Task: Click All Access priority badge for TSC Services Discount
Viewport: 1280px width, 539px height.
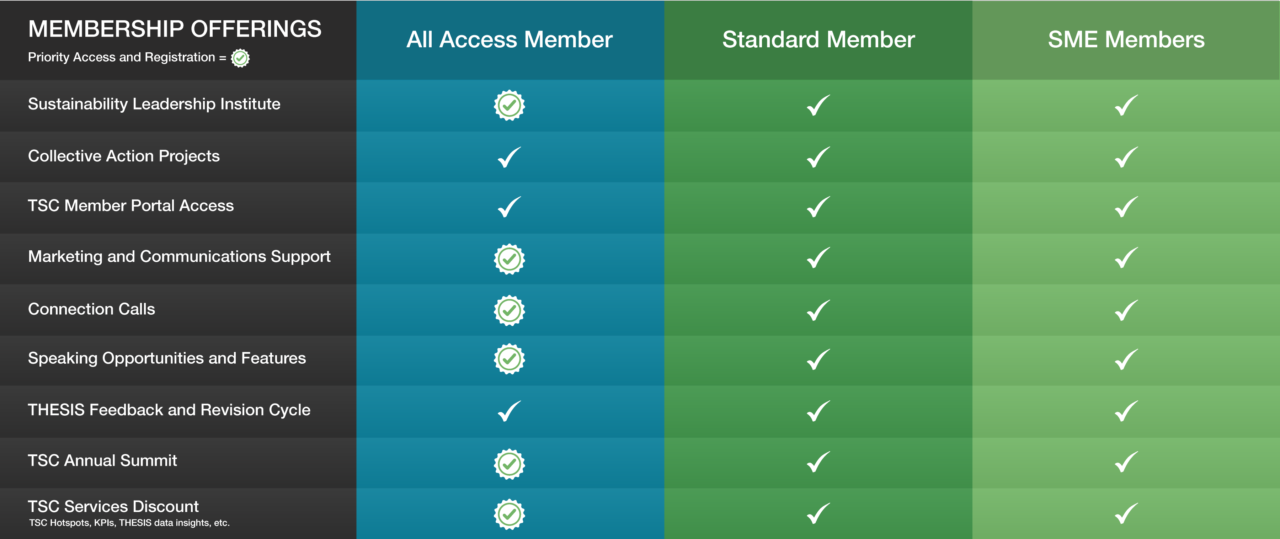Action: pyautogui.click(x=510, y=514)
